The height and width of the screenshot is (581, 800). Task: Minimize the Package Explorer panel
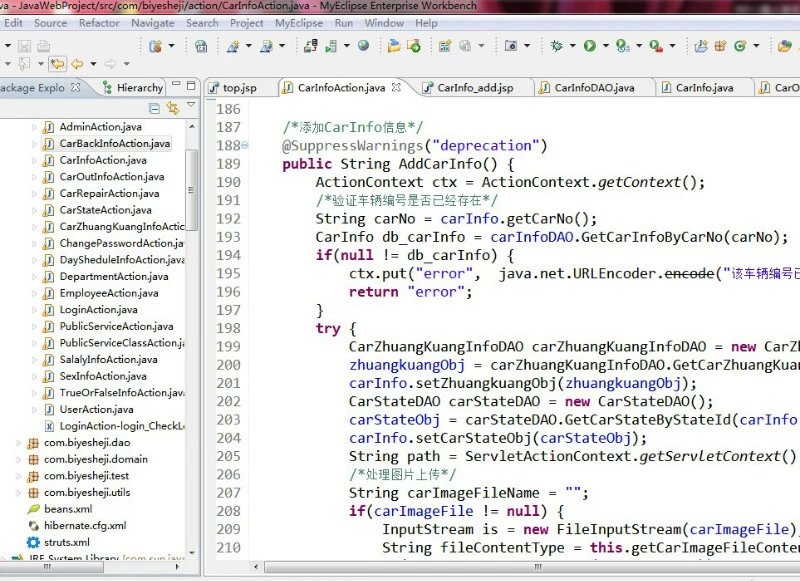176,84
